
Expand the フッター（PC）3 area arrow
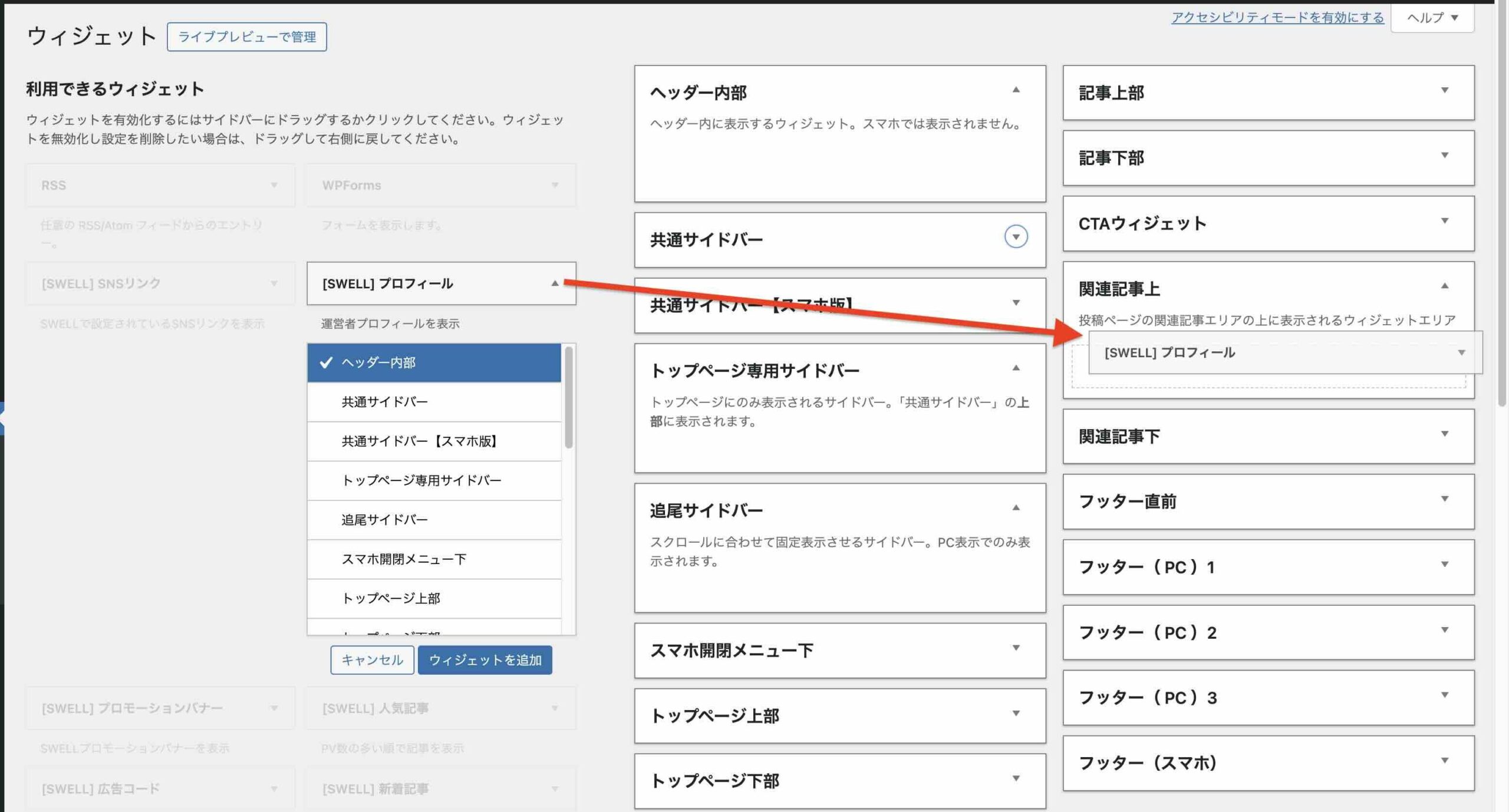pyautogui.click(x=1445, y=695)
